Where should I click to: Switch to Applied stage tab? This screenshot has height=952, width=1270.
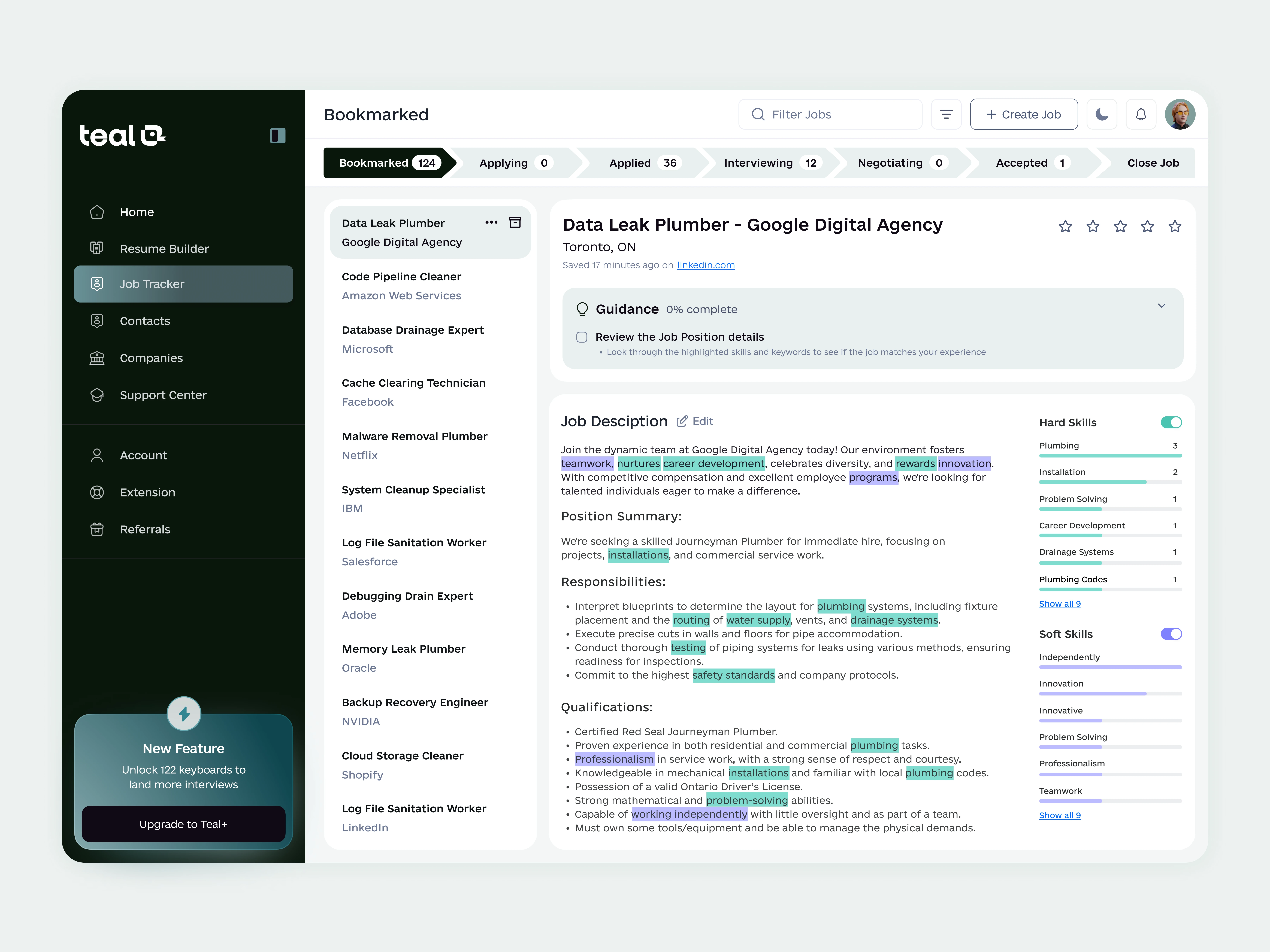coord(643,163)
